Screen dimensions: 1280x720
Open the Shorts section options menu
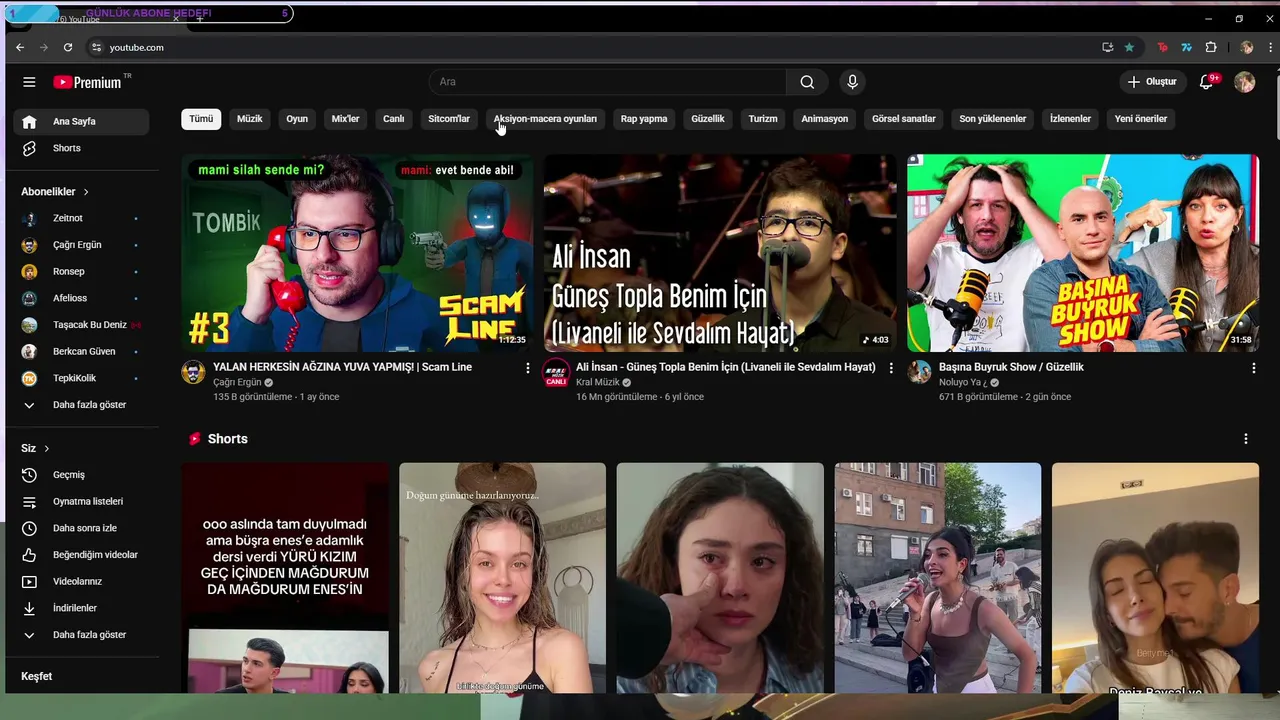tap(1245, 439)
